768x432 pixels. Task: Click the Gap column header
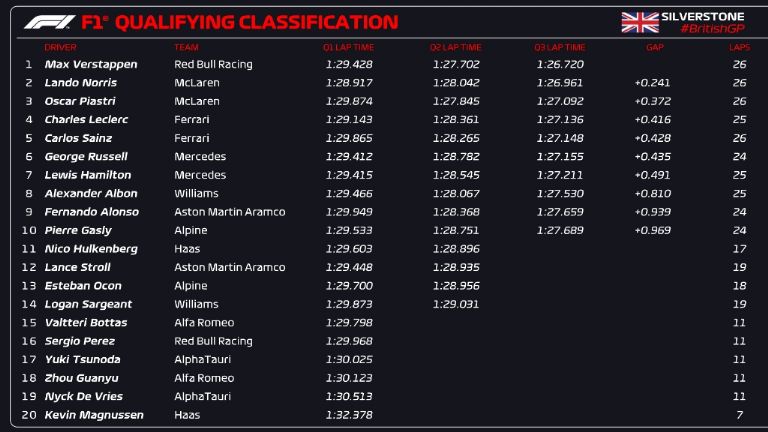[655, 47]
